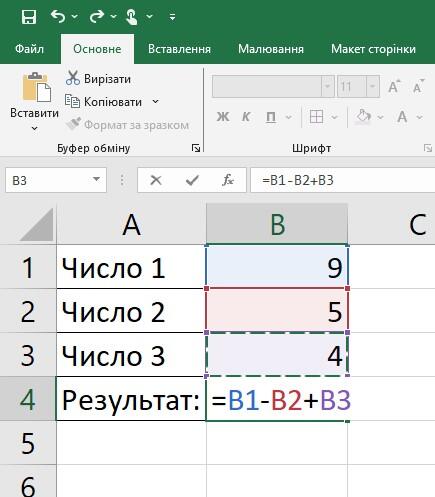
Task: Click the fill color bucket icon
Action: [363, 117]
